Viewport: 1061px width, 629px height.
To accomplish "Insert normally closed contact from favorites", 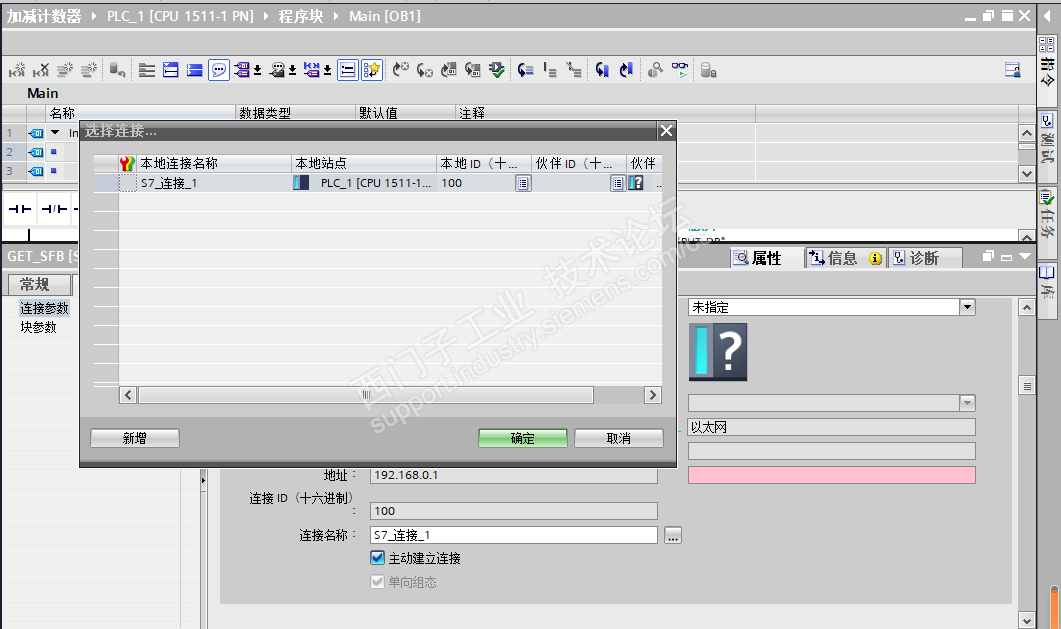I will [54, 209].
